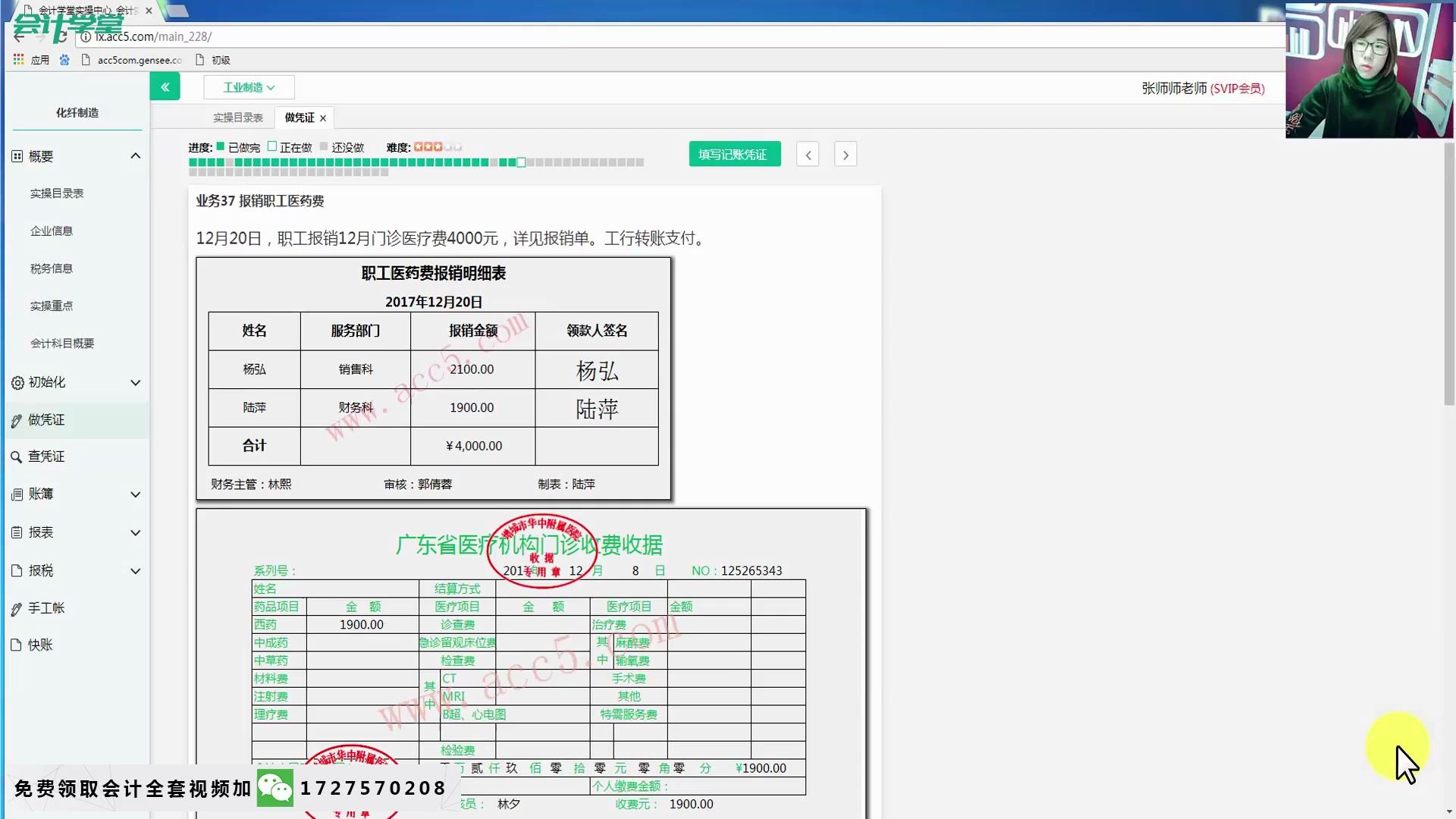Collapse the 概要 section chevron

136,155
